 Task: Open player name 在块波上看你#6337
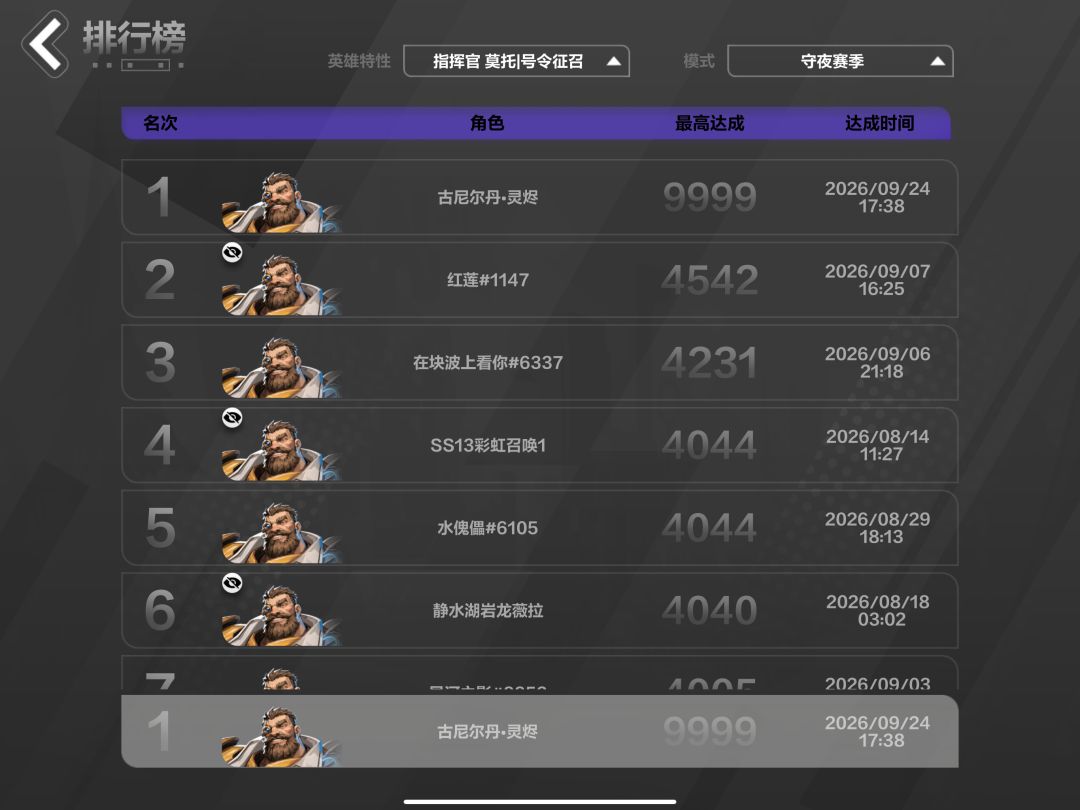488,363
